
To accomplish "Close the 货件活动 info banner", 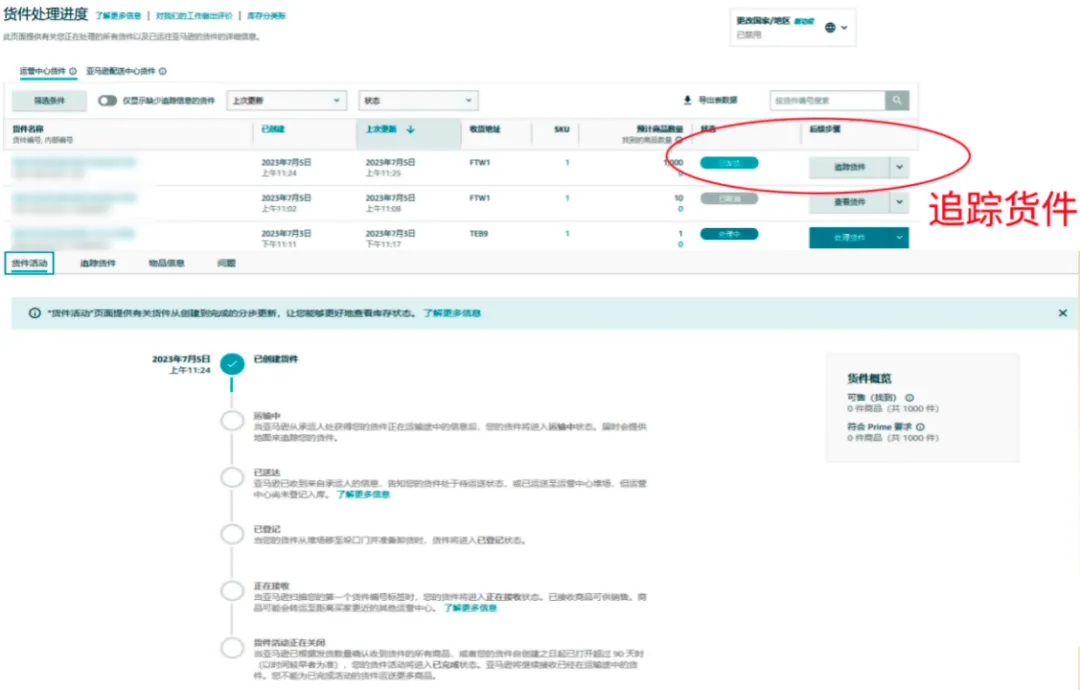I will [x=1062, y=313].
